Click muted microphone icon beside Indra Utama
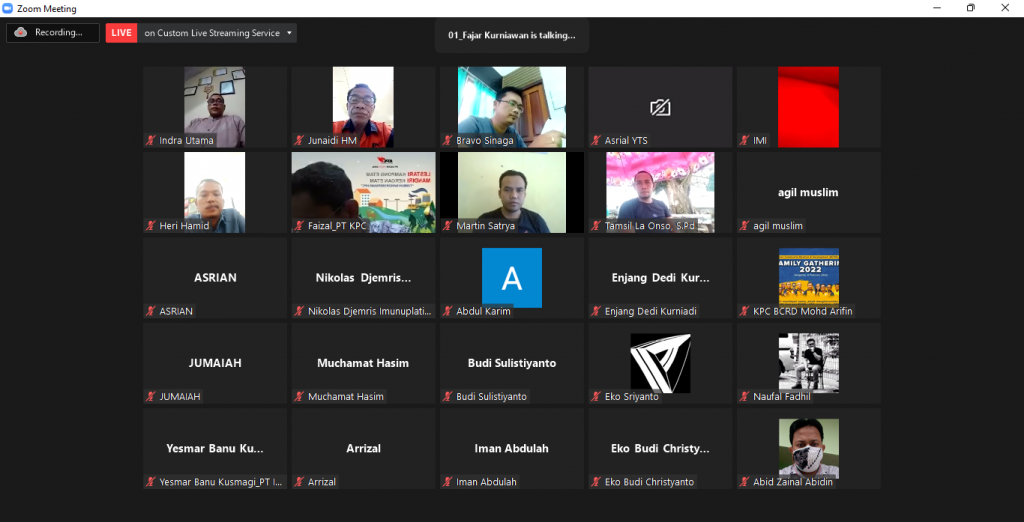 click(151, 141)
